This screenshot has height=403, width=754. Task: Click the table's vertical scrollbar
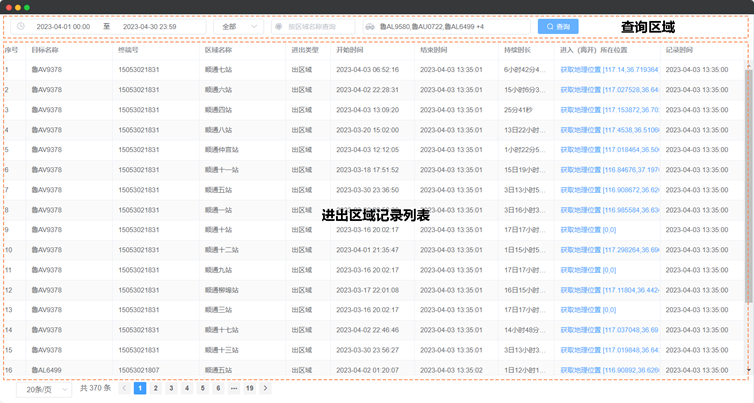pos(749,200)
